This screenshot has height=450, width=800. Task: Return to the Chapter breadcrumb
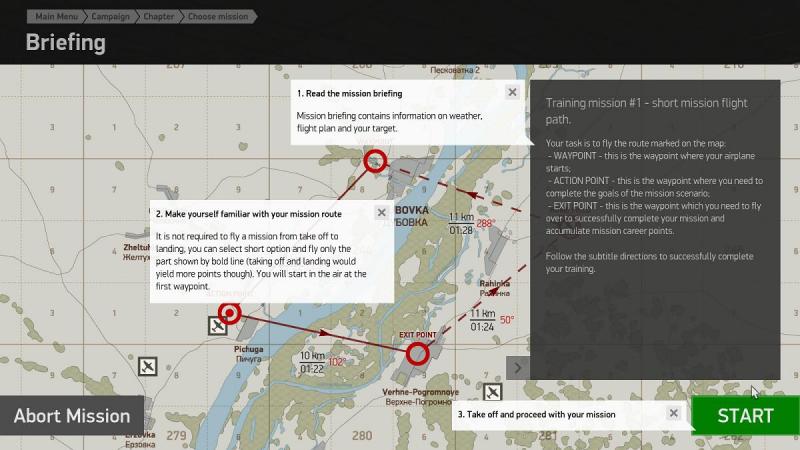coord(158,16)
